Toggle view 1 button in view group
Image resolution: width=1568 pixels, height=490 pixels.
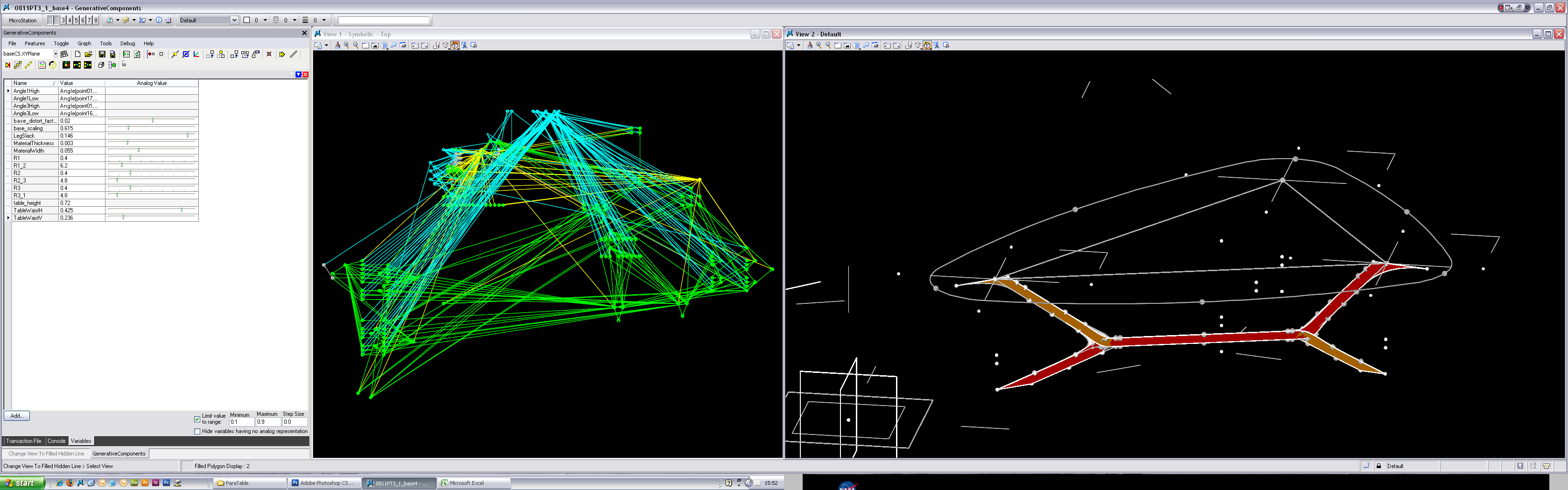click(50, 21)
